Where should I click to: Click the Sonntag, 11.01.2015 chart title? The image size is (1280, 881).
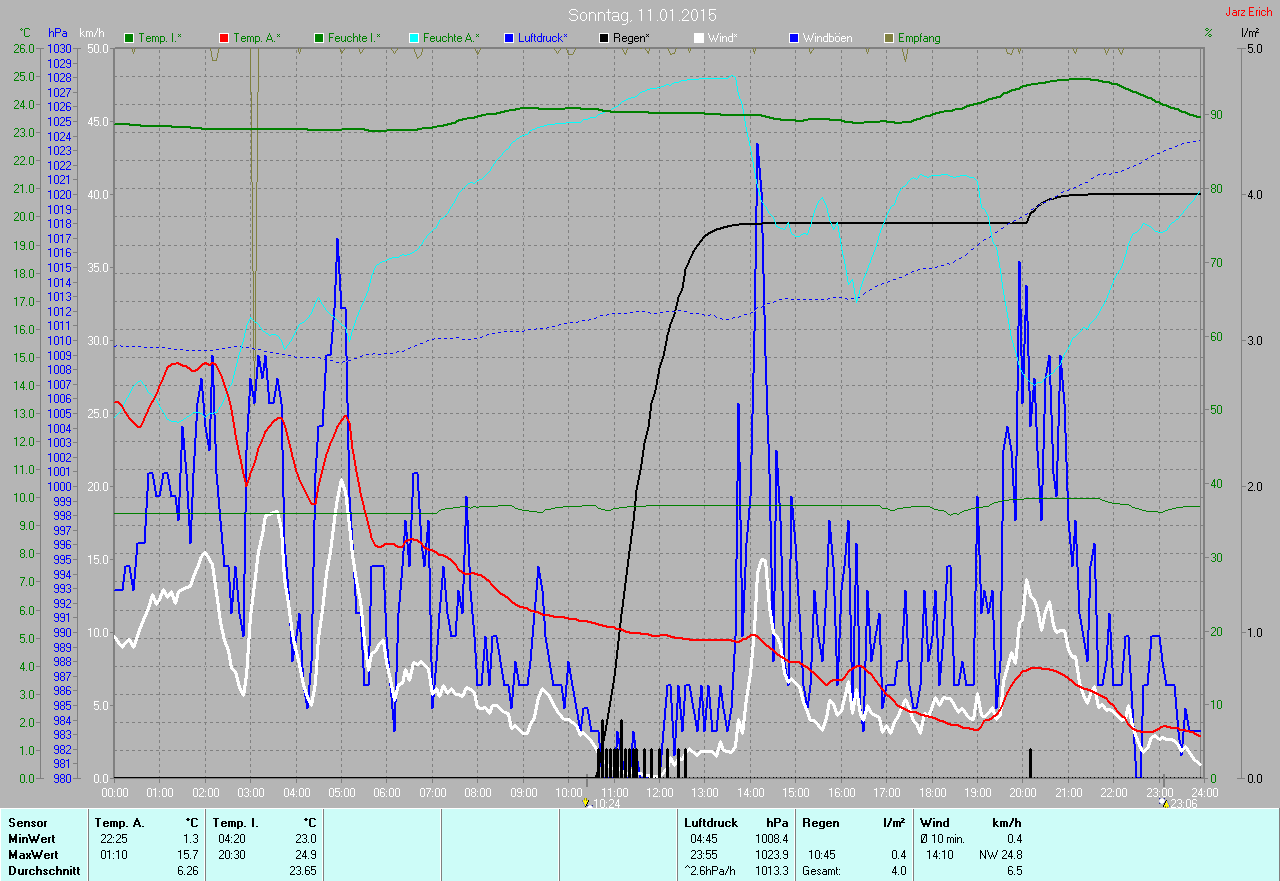point(642,15)
